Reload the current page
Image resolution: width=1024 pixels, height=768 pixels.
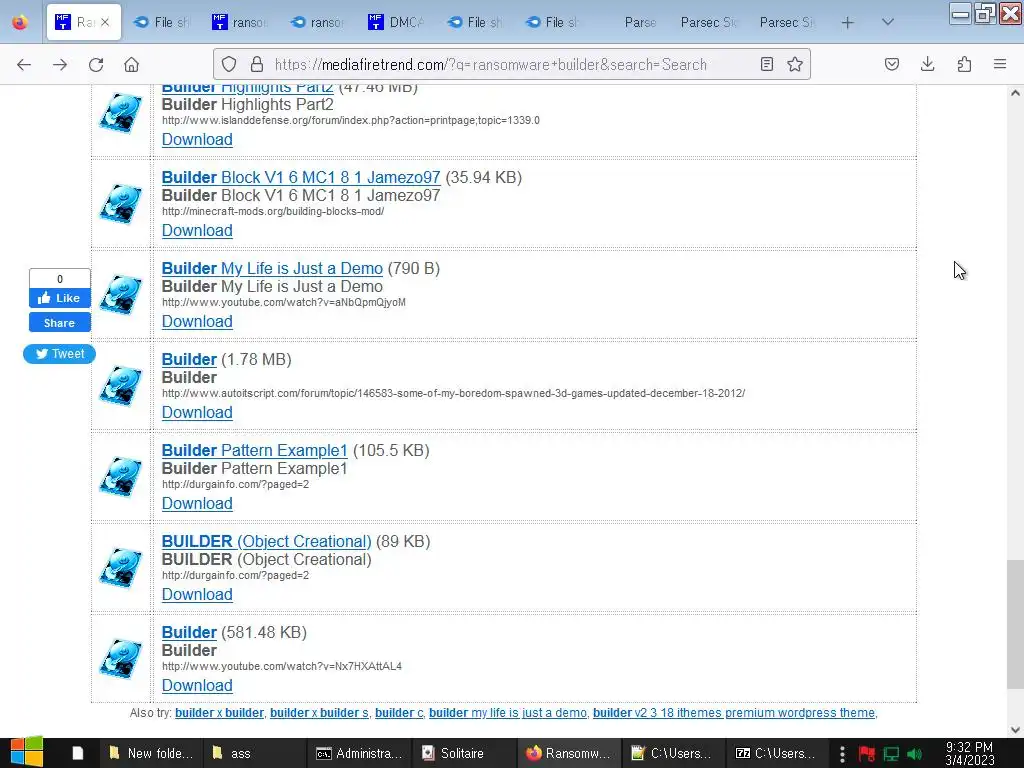(96, 64)
